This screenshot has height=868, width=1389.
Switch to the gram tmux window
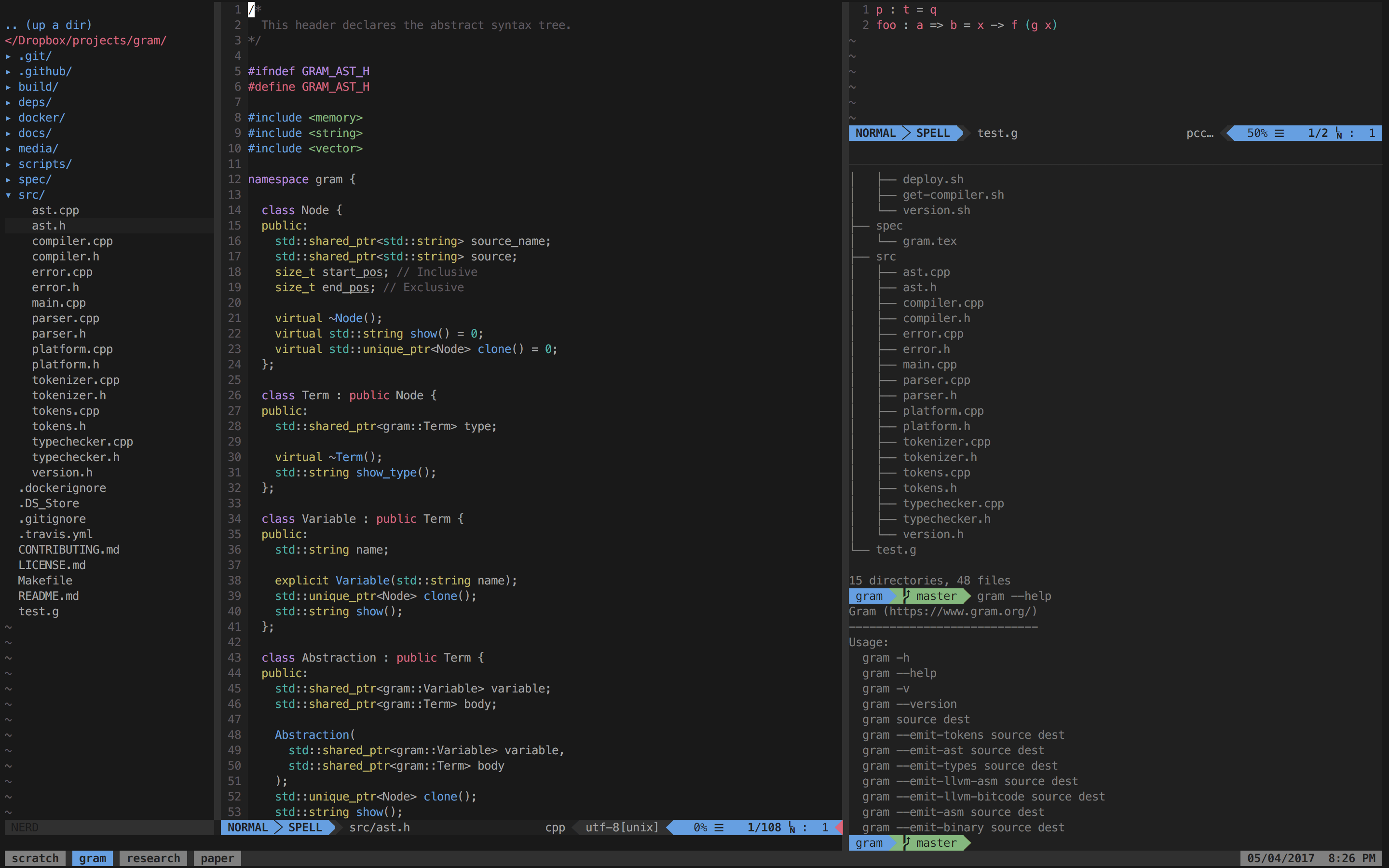pos(93,858)
